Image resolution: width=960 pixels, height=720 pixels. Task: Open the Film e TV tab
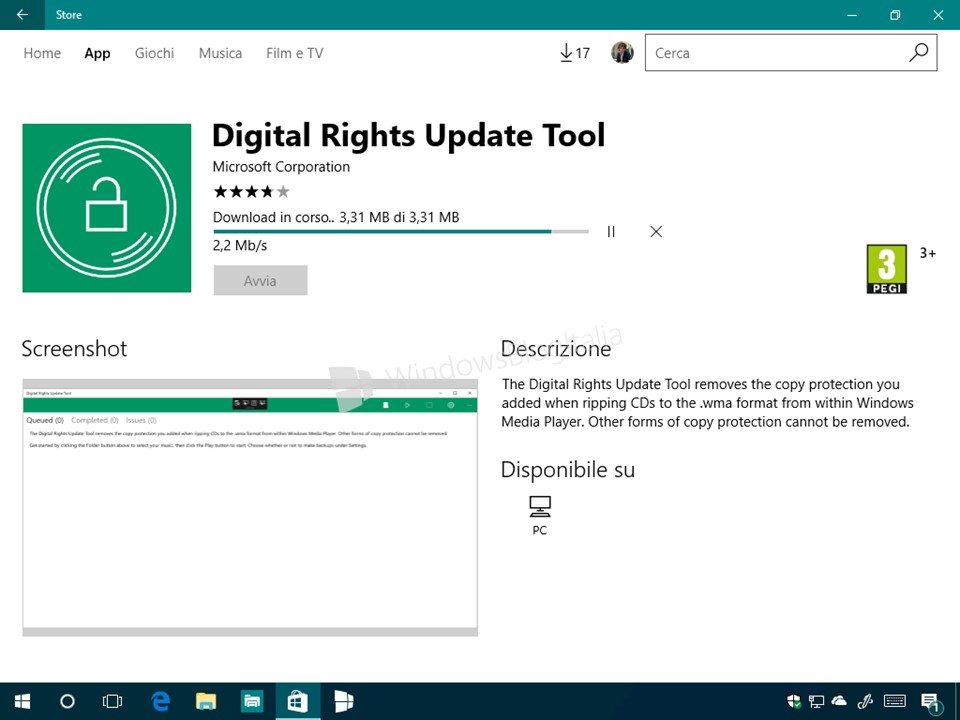click(294, 53)
